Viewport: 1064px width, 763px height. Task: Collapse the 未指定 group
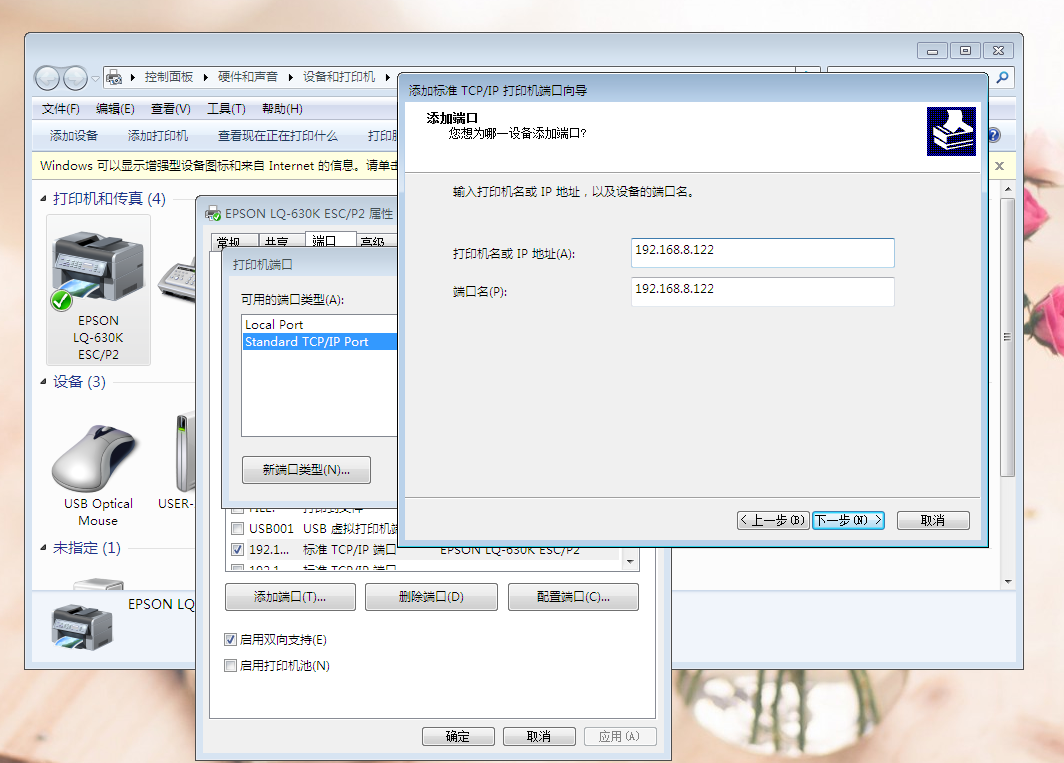[x=44, y=548]
